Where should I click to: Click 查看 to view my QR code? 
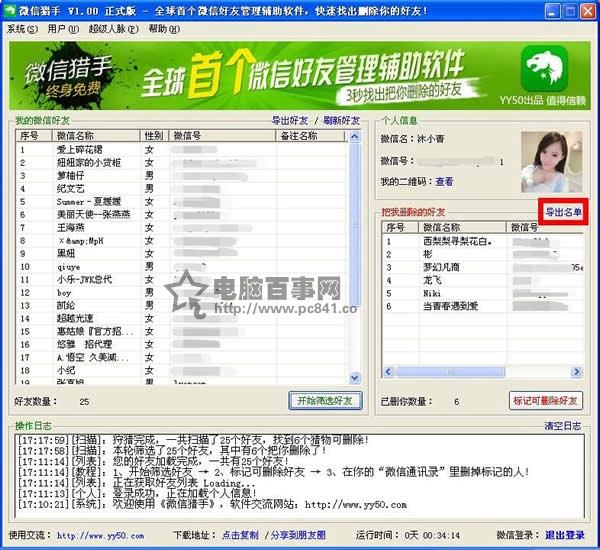pos(444,181)
